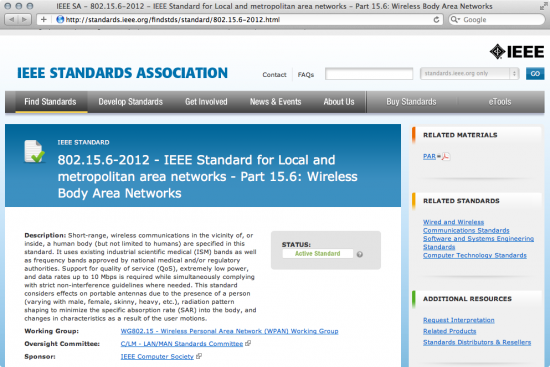The height and width of the screenshot is (367, 550).
Task: Open Computer Technology Standards link
Action: (x=475, y=255)
